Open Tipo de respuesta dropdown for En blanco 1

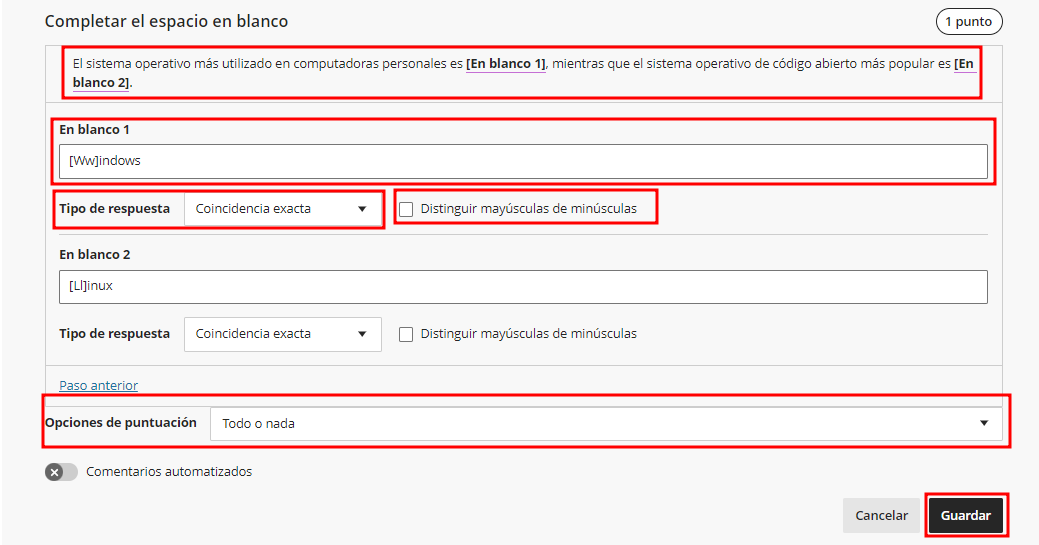pyautogui.click(x=282, y=209)
